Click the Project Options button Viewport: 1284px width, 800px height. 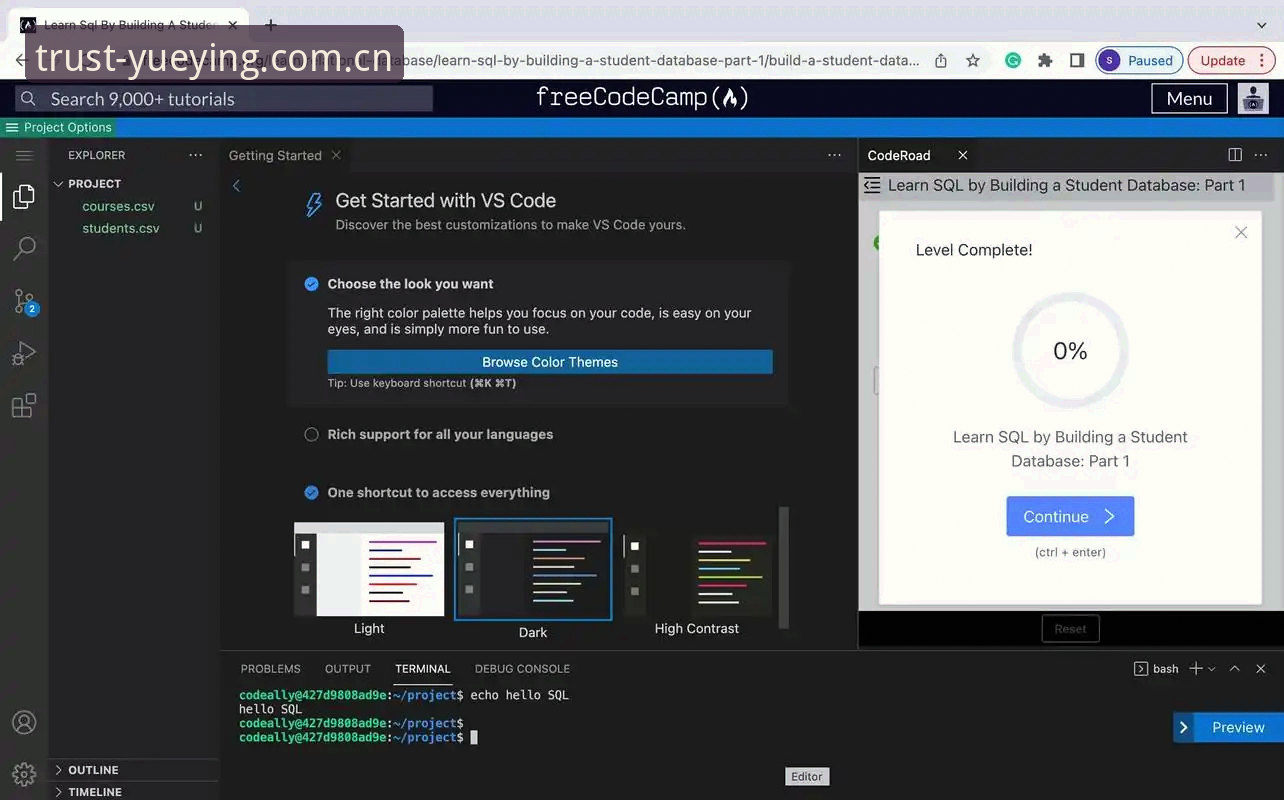pyautogui.click(x=58, y=127)
